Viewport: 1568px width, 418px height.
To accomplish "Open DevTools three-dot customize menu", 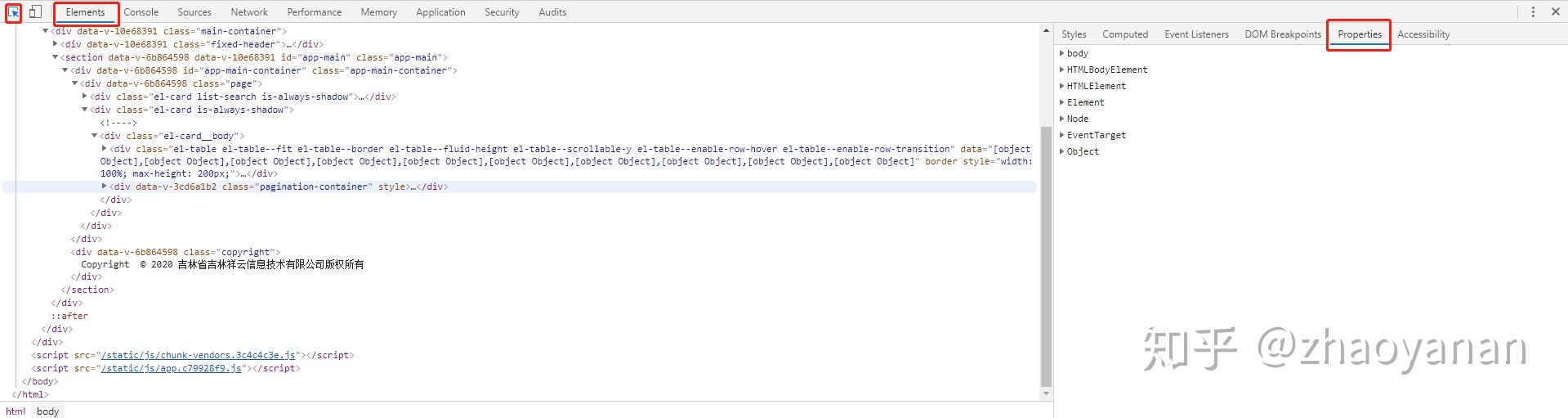I will [1533, 12].
